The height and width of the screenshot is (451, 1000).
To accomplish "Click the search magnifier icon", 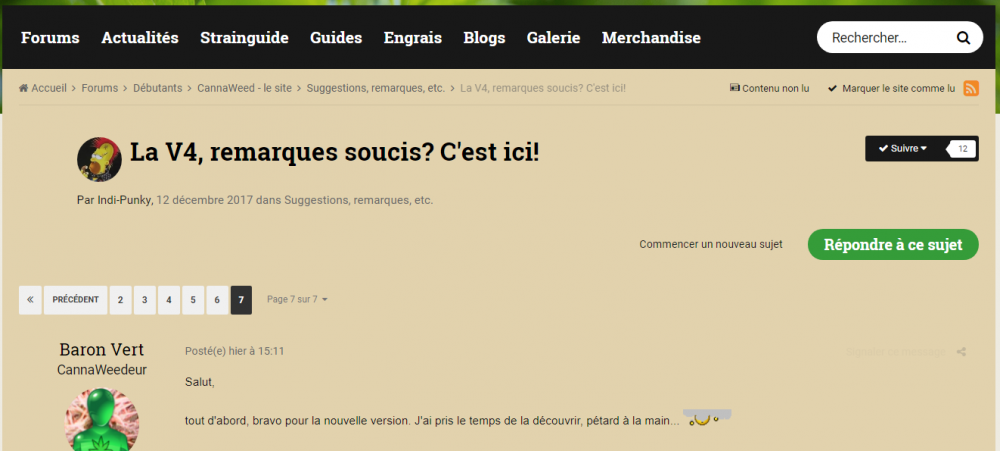I will [963, 38].
